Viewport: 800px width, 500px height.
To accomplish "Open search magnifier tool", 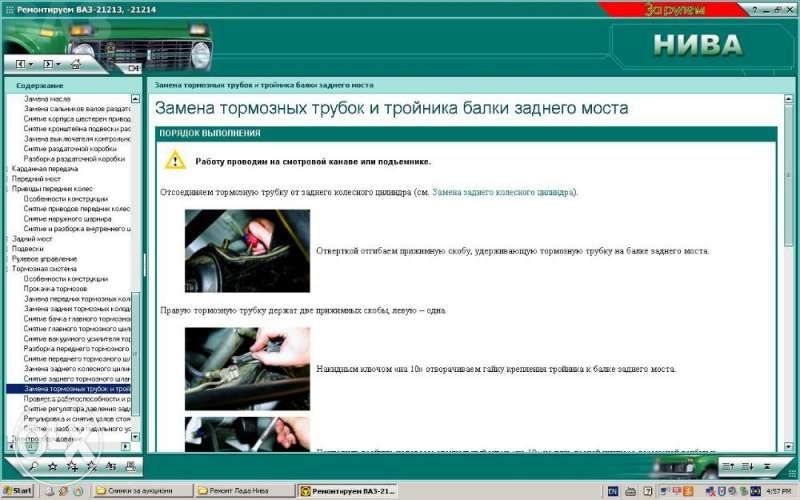I will (x=33, y=466).
